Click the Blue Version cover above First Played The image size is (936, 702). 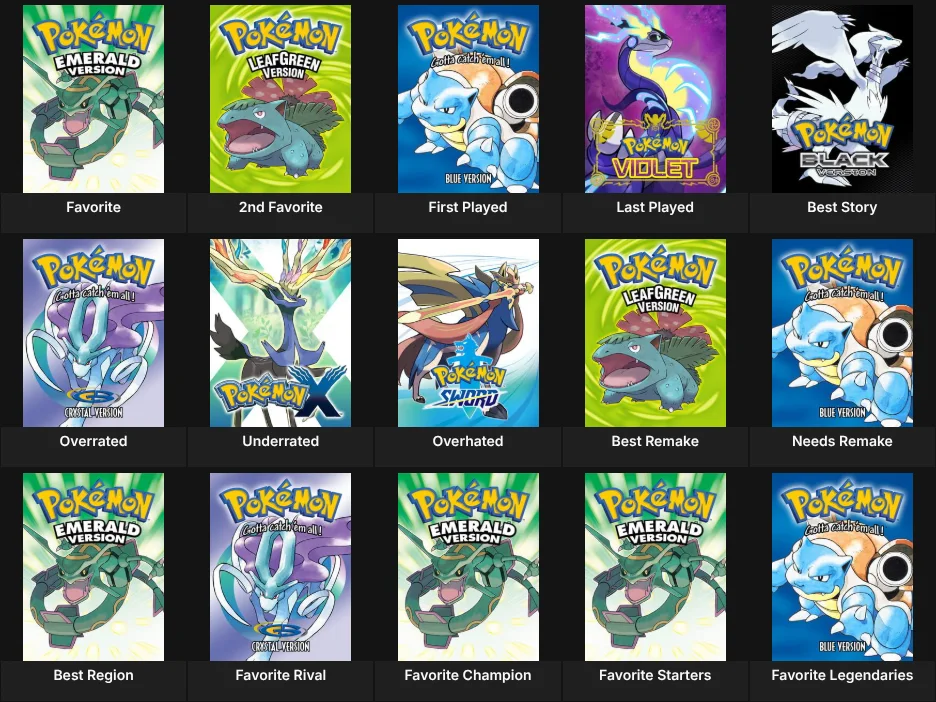point(468,99)
